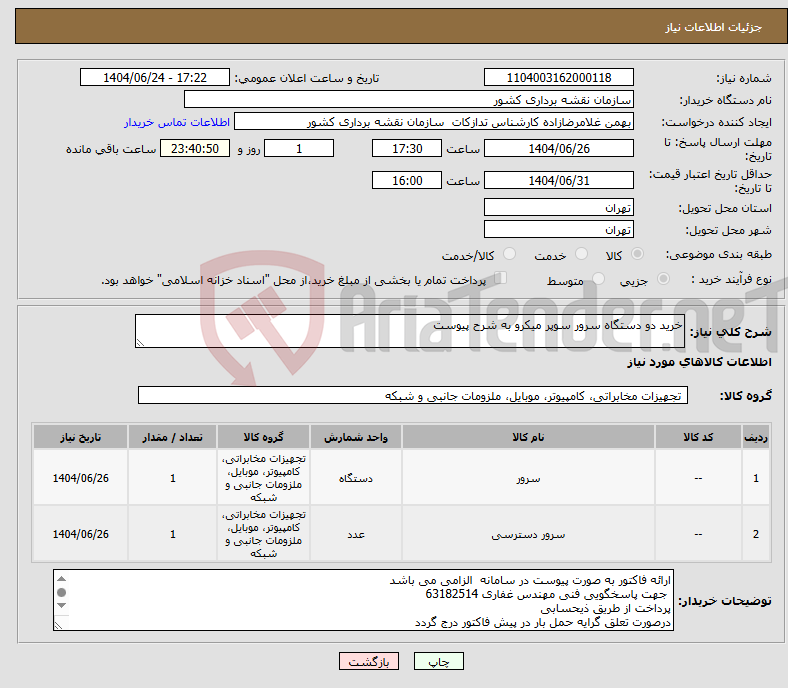
Task: Click the تاریخ نیاز column header
Action: coord(80,437)
